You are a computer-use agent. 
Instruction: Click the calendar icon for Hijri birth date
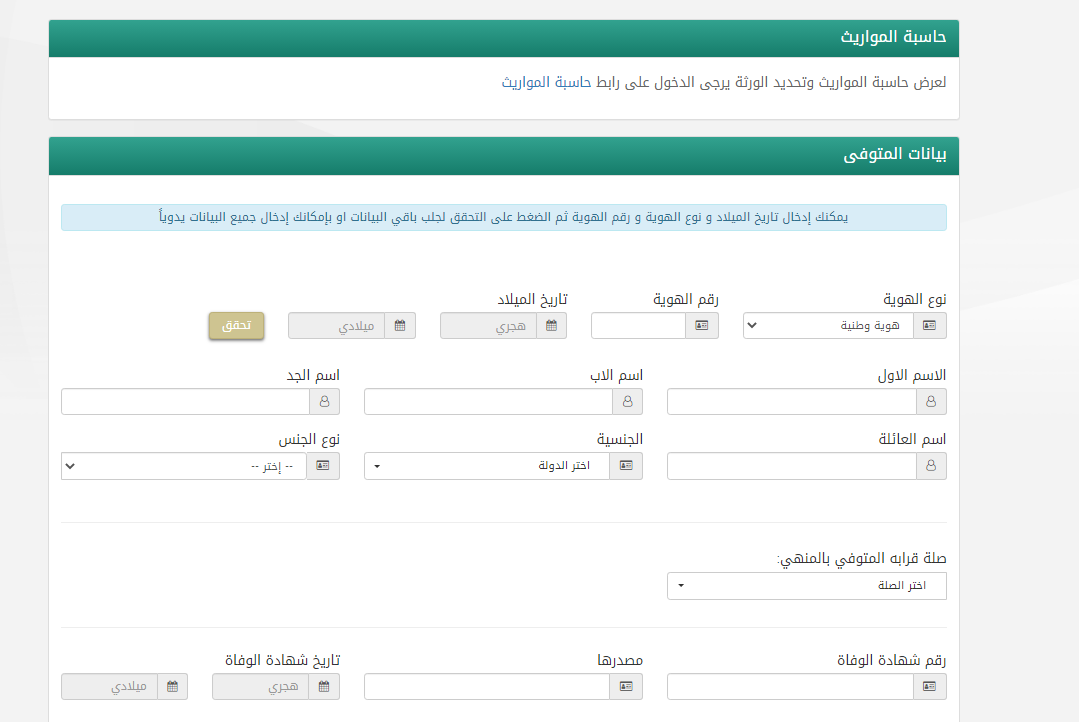point(551,326)
